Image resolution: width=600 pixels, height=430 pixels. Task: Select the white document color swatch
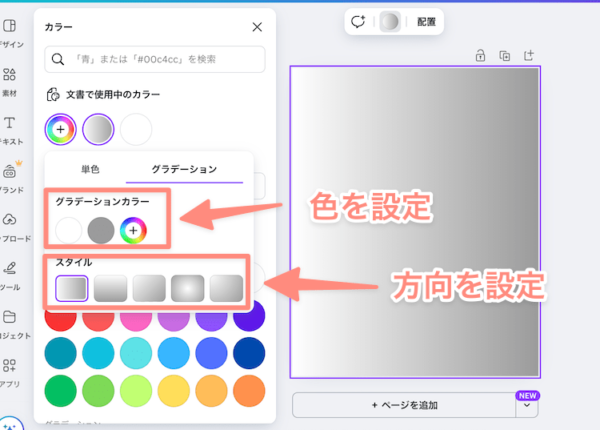tap(136, 129)
